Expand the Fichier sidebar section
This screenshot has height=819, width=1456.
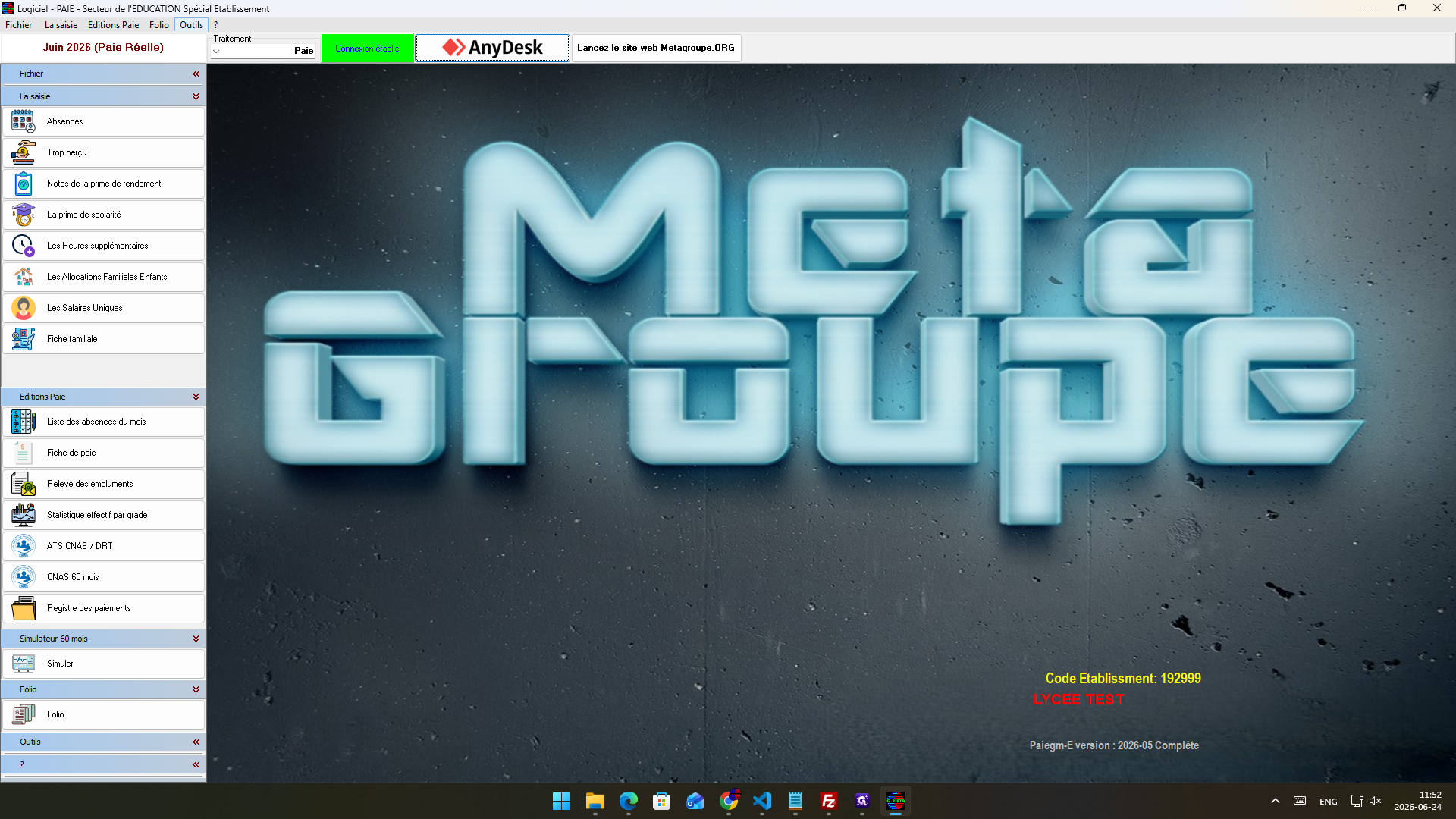196,74
